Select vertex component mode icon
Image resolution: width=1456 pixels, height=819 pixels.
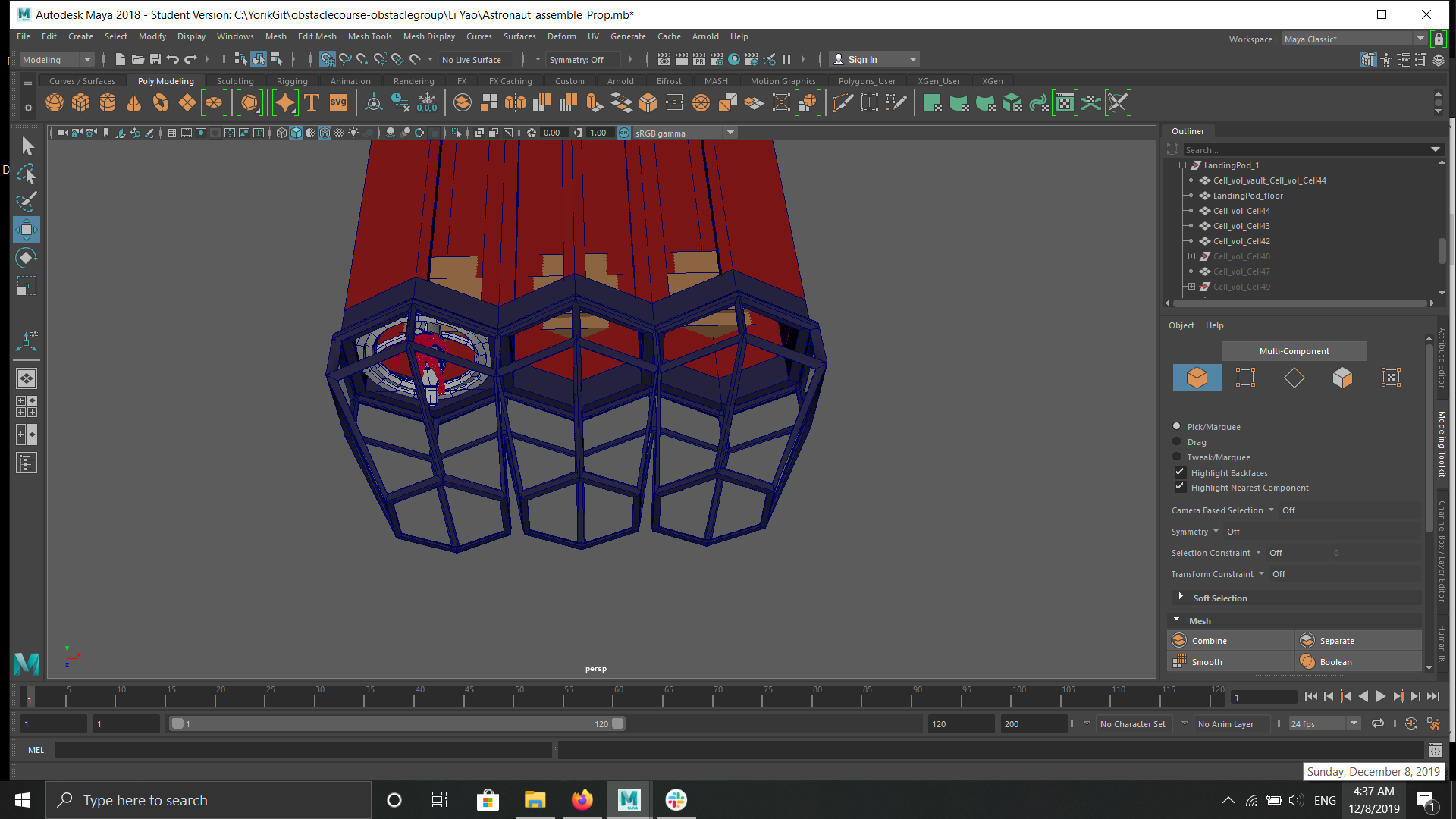[x=1245, y=378]
